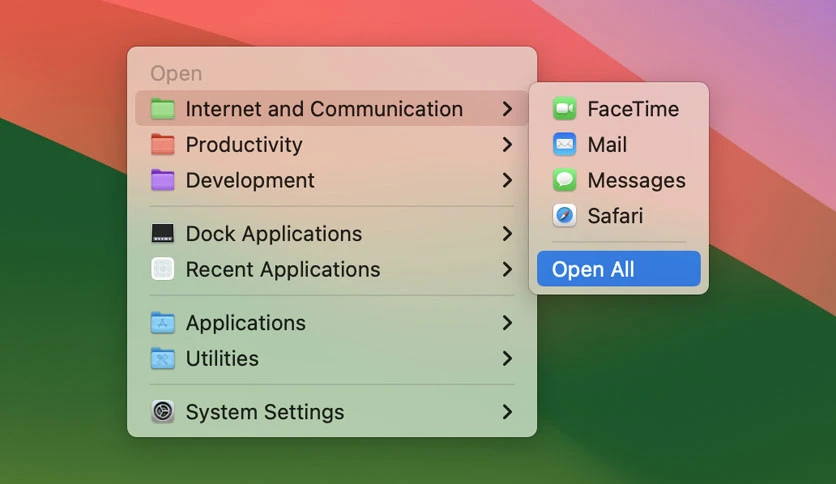This screenshot has height=484, width=836.
Task: Click the red Productivity folder icon
Action: [x=163, y=144]
